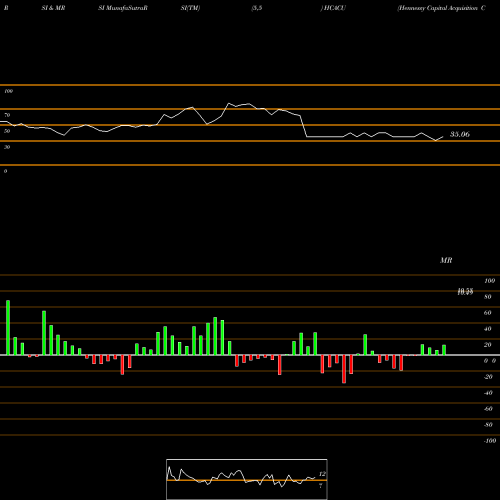Click the '50' level on RSI axis
Viewport: 500px width, 500px height.
(x=7, y=131)
